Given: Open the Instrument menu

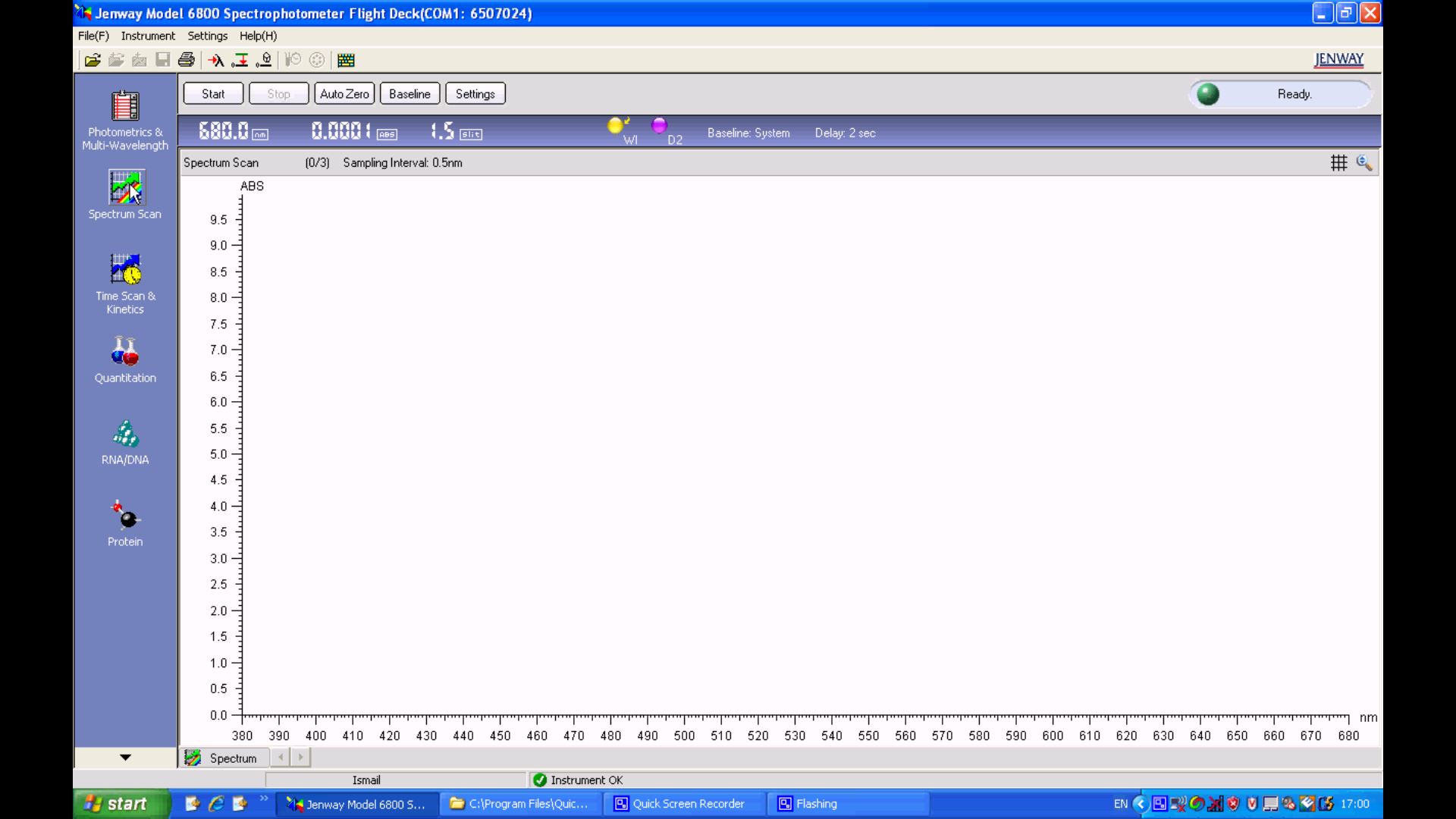Looking at the screenshot, I should 148,36.
